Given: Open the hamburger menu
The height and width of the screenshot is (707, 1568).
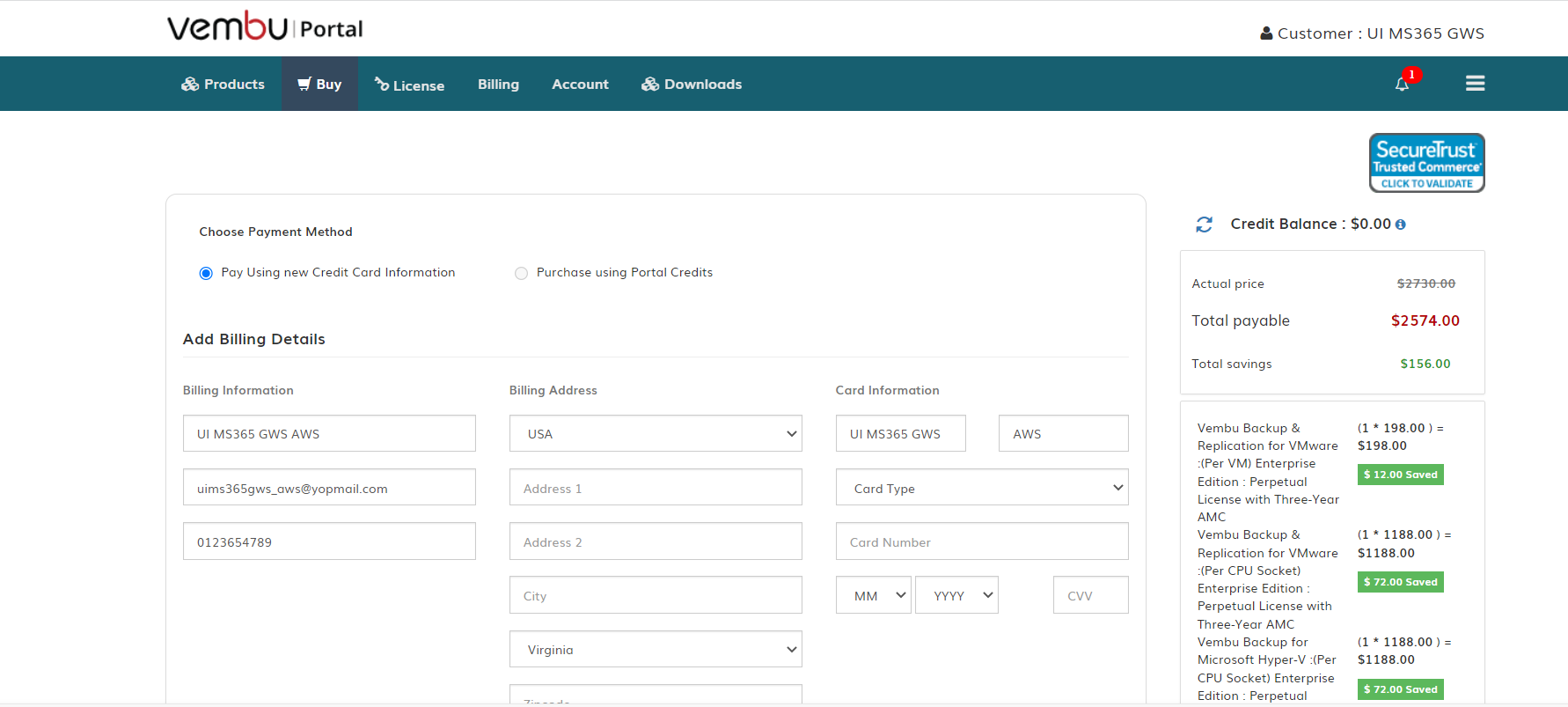Looking at the screenshot, I should 1476,84.
